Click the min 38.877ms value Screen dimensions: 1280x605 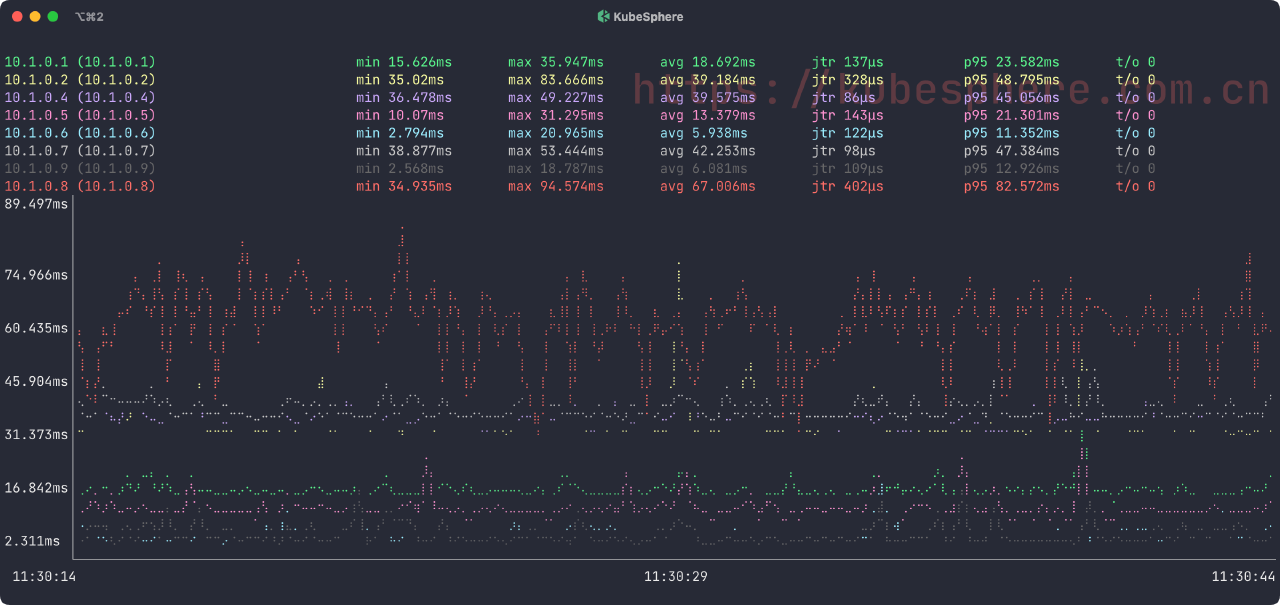pyautogui.click(x=403, y=151)
